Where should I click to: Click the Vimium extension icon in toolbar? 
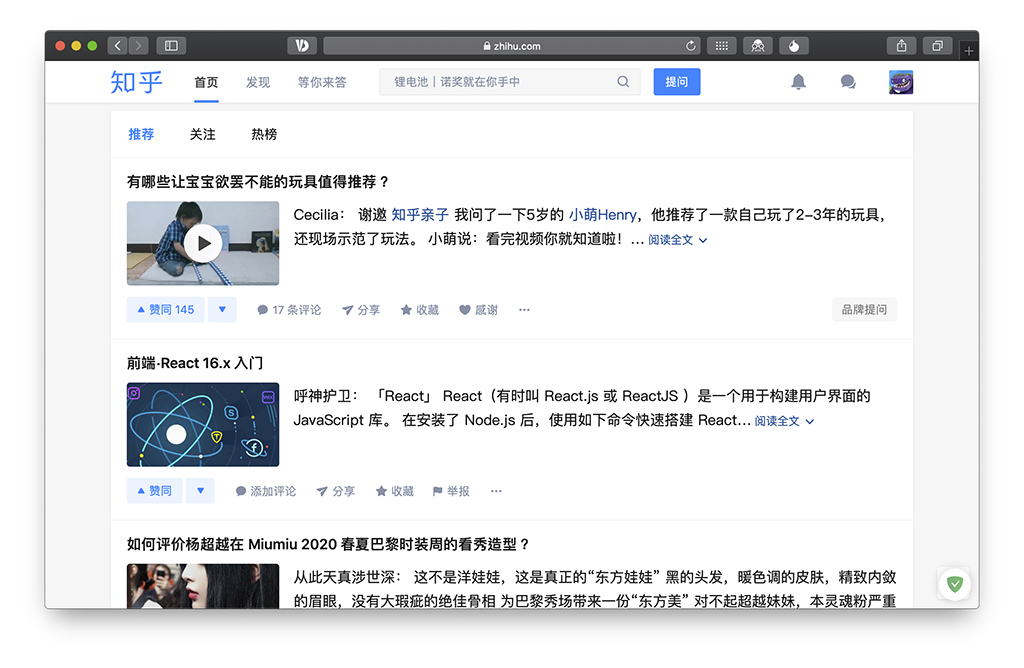[x=302, y=46]
